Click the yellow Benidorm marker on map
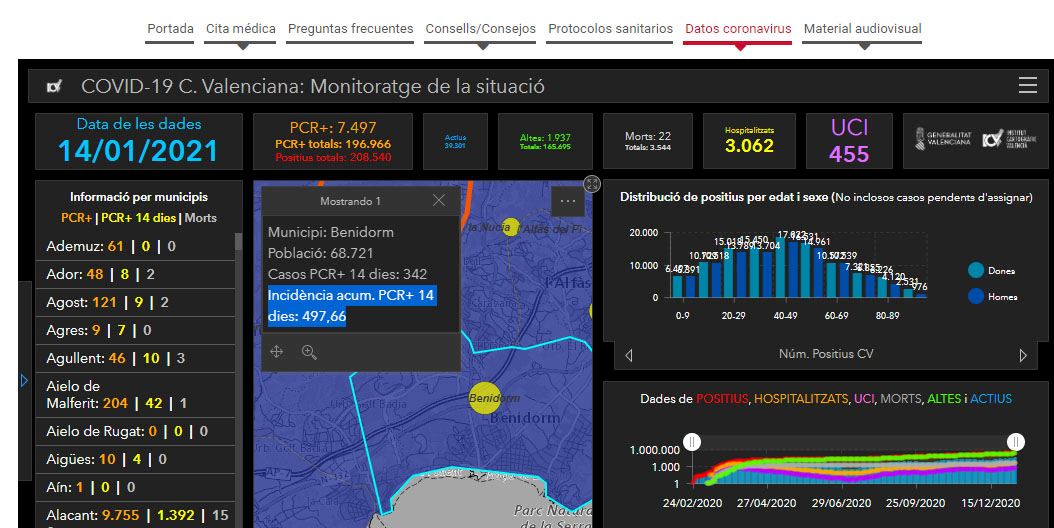The height and width of the screenshot is (528, 1054). (484, 397)
